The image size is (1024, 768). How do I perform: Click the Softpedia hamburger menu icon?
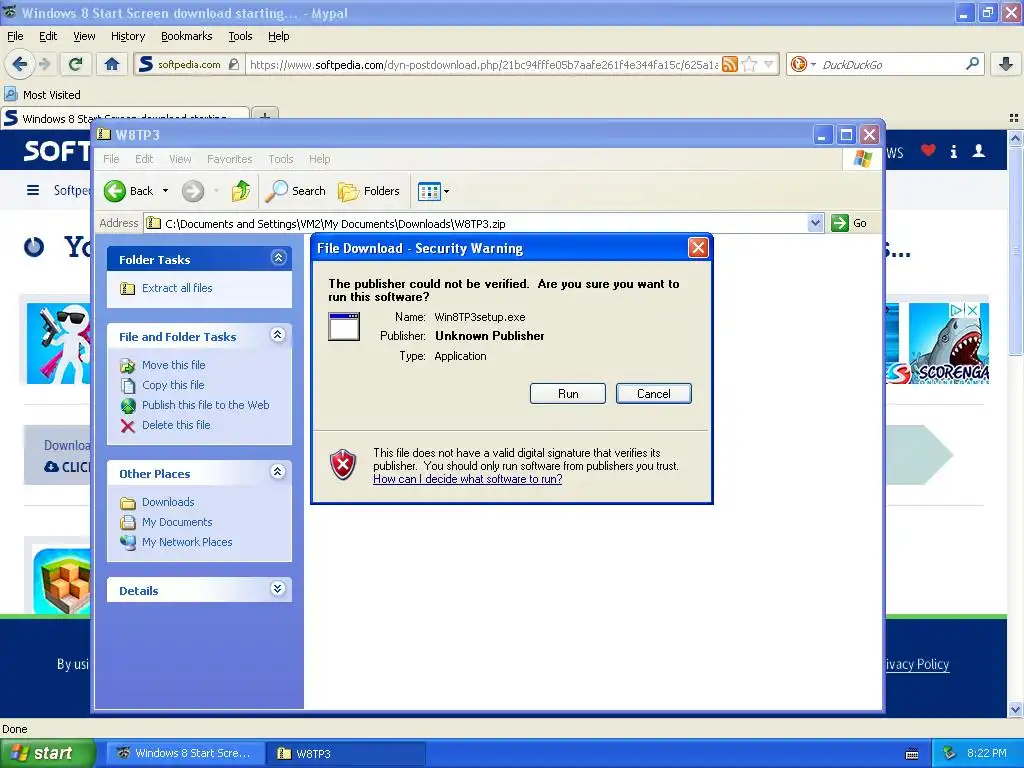pyautogui.click(x=33, y=190)
